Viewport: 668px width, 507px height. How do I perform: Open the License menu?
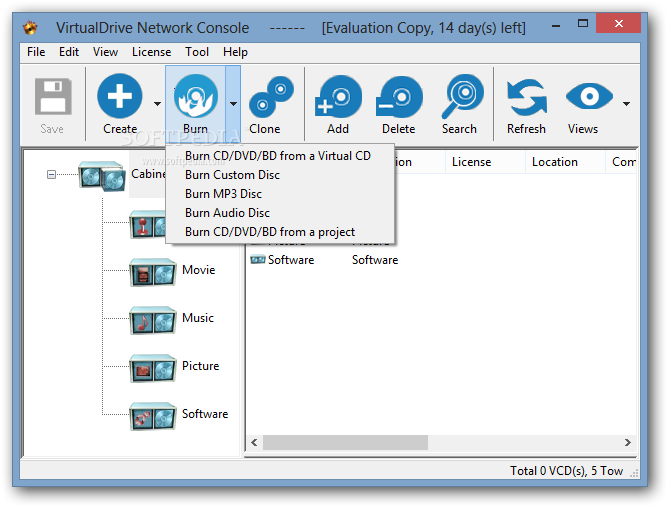(151, 52)
